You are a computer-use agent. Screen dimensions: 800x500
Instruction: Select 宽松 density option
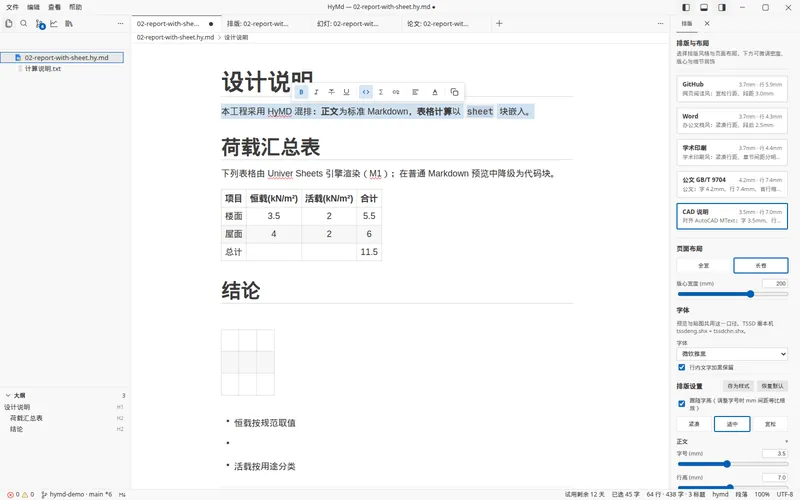tap(770, 424)
